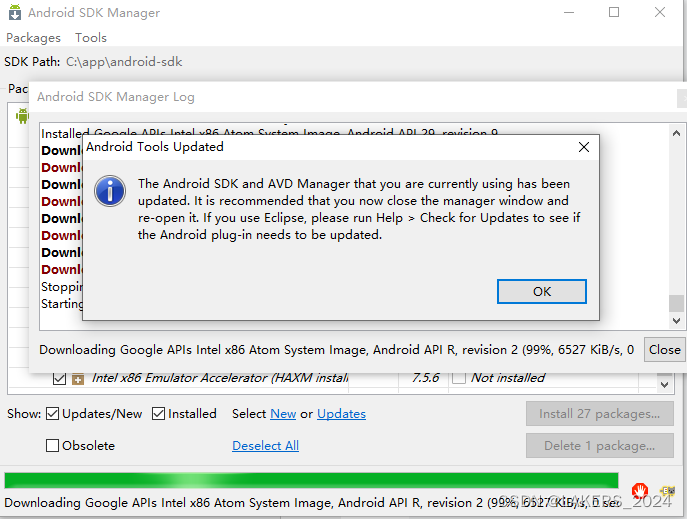Enable the Obsolete checkbox
This screenshot has width=687, height=519.
coord(52,445)
